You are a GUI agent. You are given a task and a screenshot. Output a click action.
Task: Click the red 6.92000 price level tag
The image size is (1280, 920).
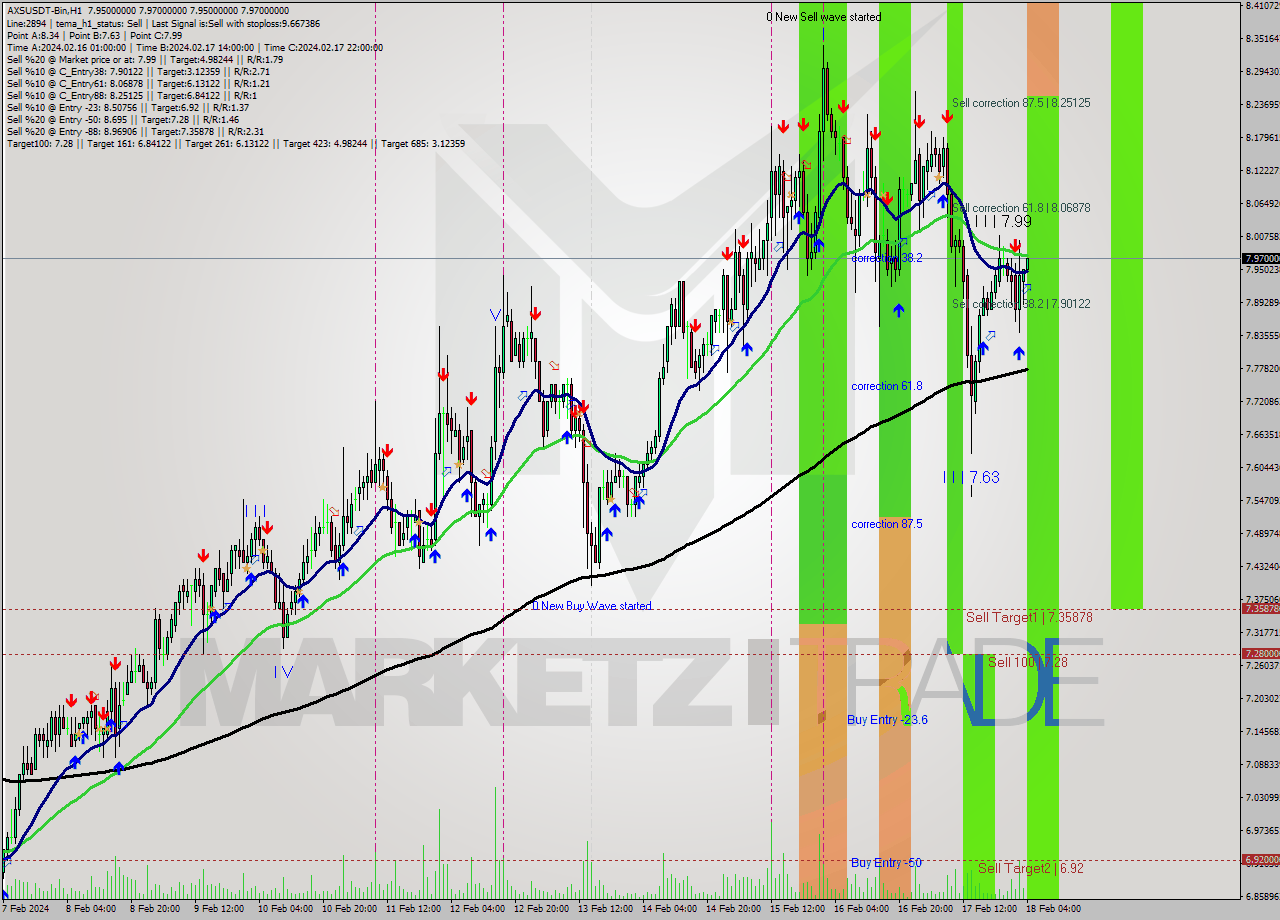pos(1260,859)
